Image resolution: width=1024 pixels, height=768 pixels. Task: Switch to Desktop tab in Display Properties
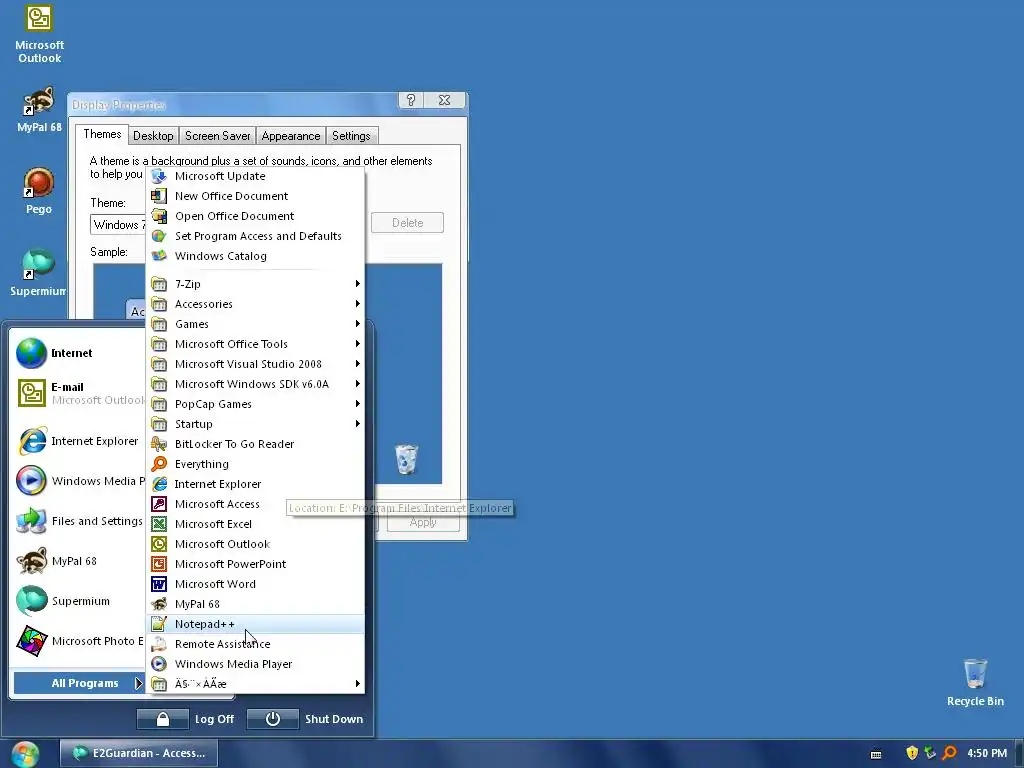(x=153, y=136)
